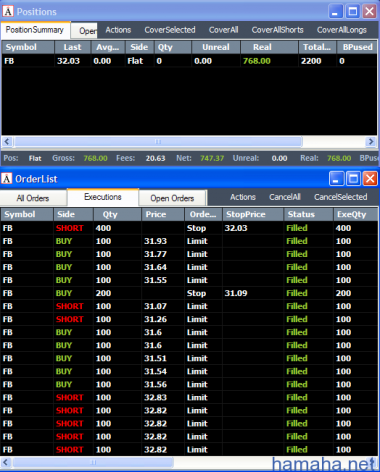Image resolution: width=380 pixels, height=472 pixels.
Task: Open Actions menu in Positions window
Action: pos(118,30)
